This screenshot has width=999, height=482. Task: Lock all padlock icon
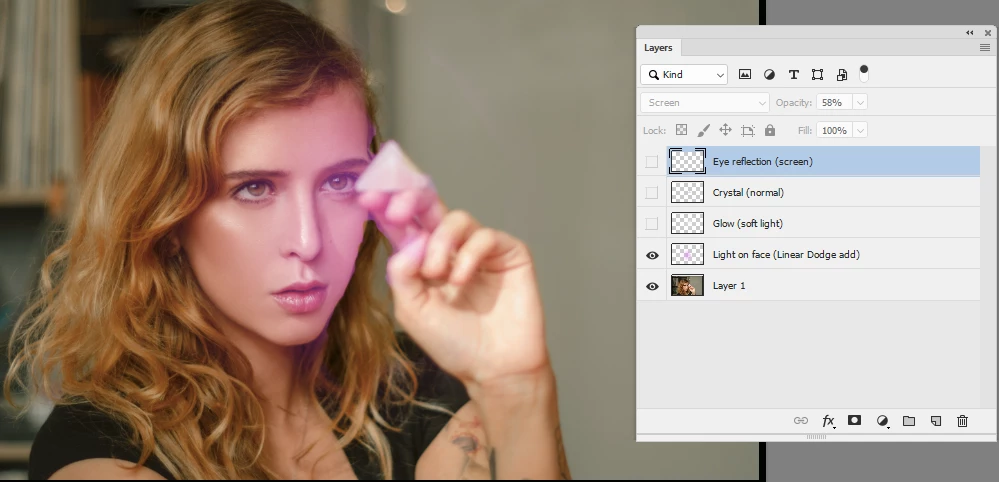point(770,130)
